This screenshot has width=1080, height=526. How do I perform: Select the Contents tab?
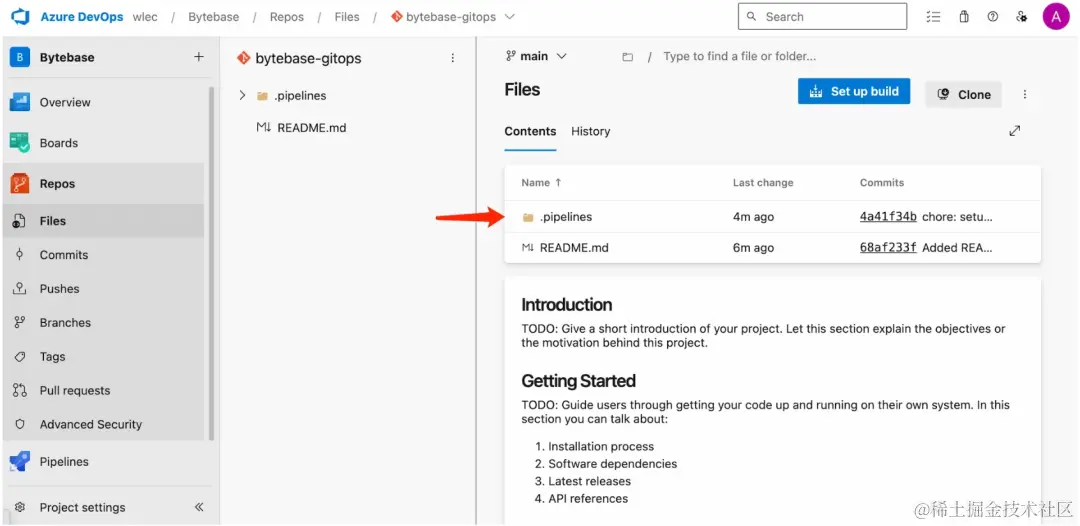click(530, 131)
